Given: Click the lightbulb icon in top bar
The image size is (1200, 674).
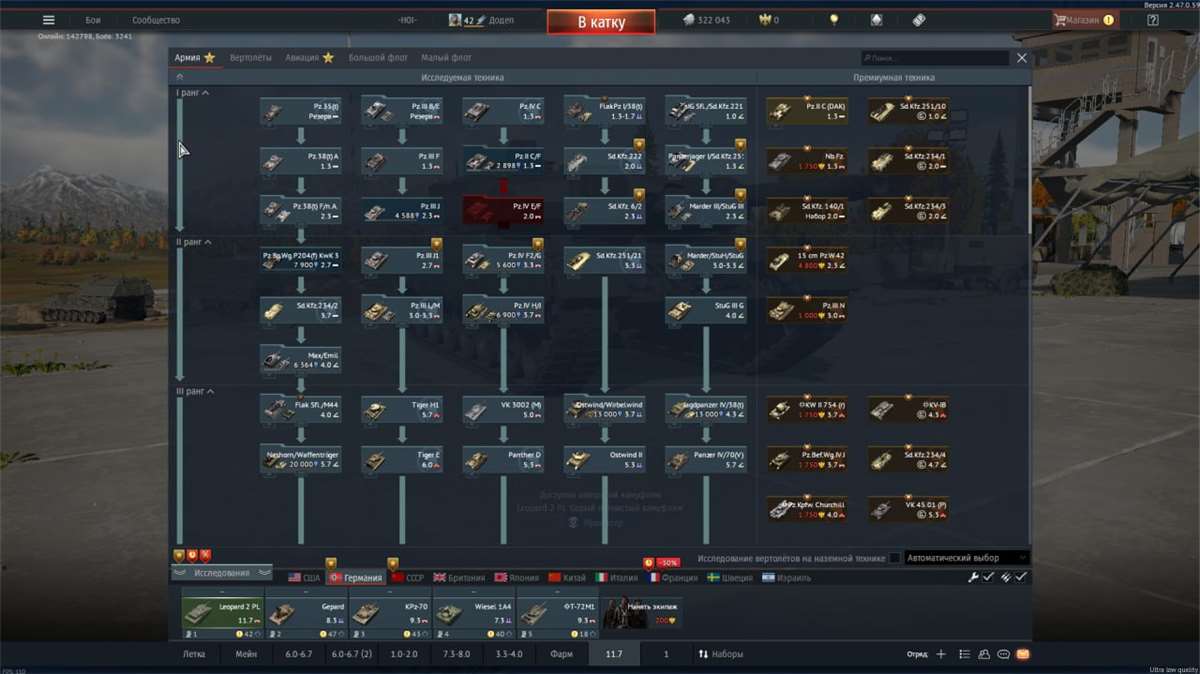Looking at the screenshot, I should tap(833, 20).
